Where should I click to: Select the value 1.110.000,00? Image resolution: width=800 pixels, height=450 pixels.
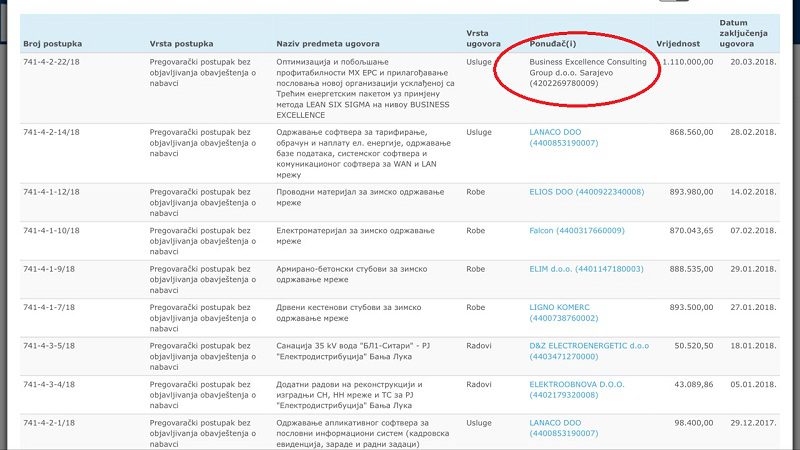point(688,62)
